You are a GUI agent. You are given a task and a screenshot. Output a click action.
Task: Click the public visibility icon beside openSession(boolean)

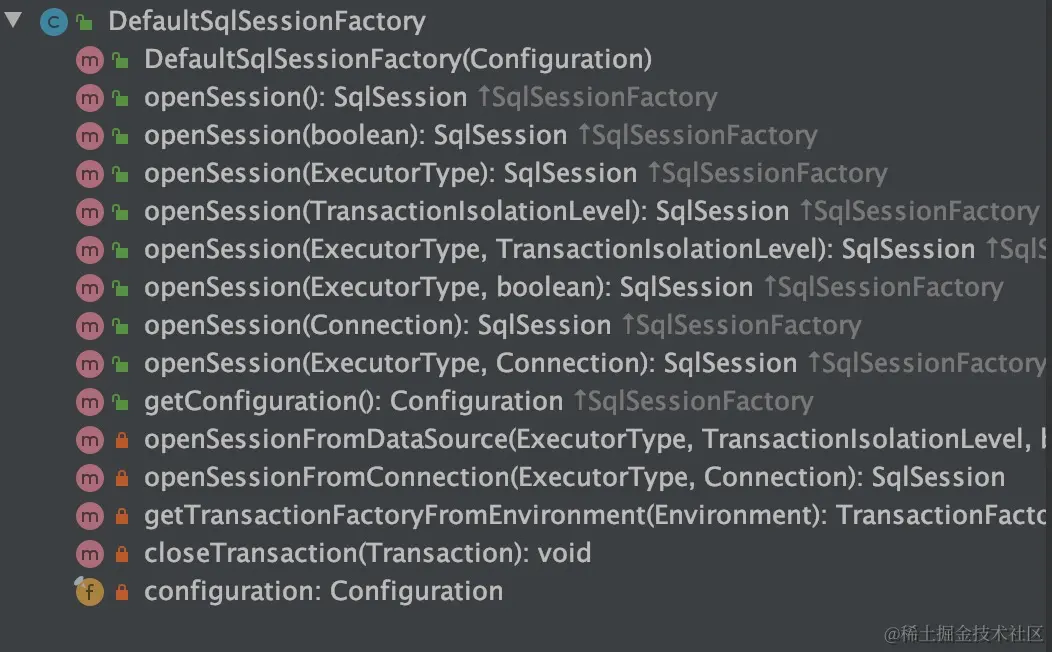[x=121, y=136]
